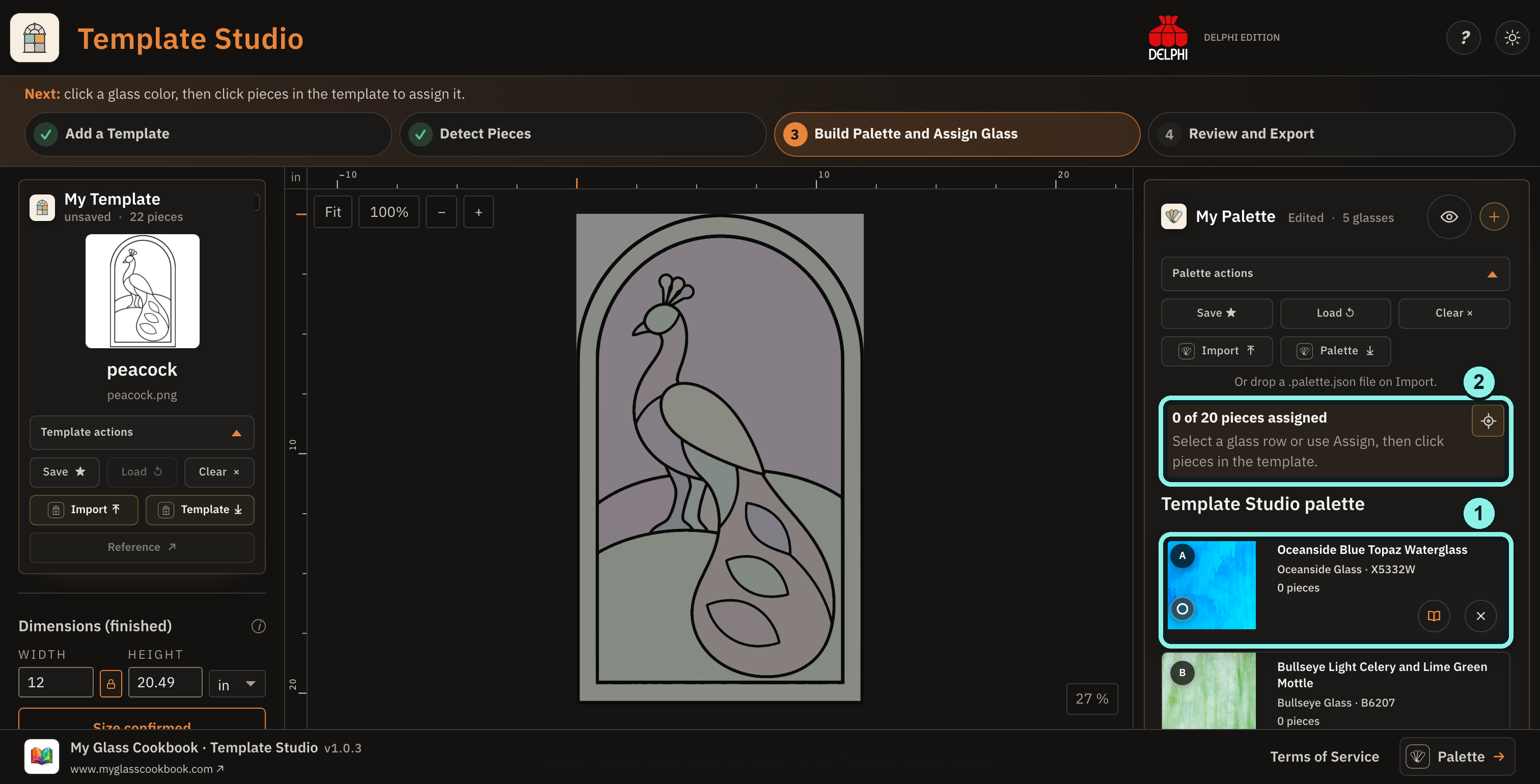
Task: Click the Height input field showing 20.49
Action: coord(165,682)
